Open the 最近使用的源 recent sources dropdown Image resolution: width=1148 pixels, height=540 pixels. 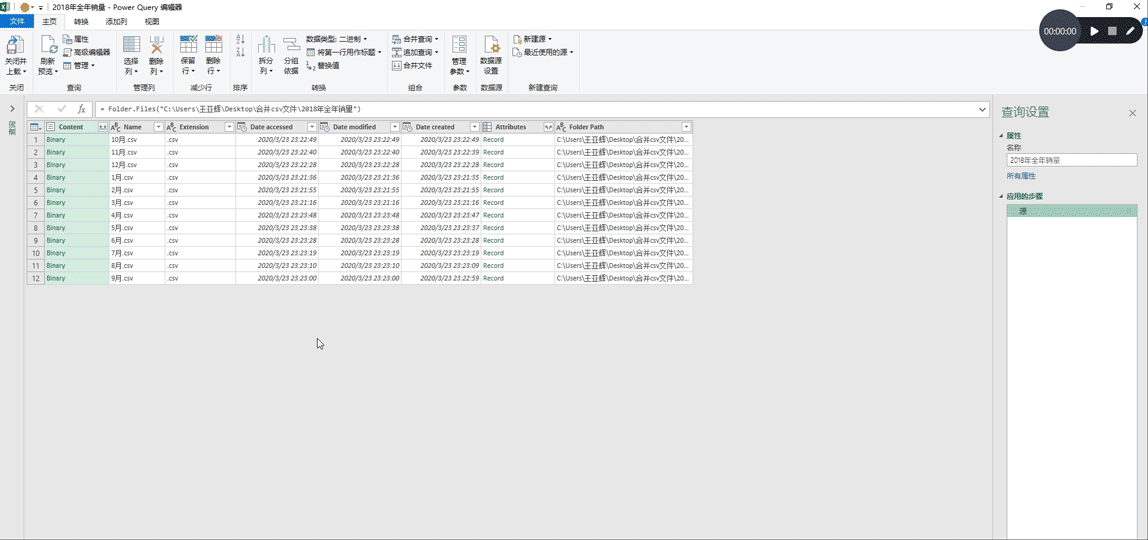point(543,52)
